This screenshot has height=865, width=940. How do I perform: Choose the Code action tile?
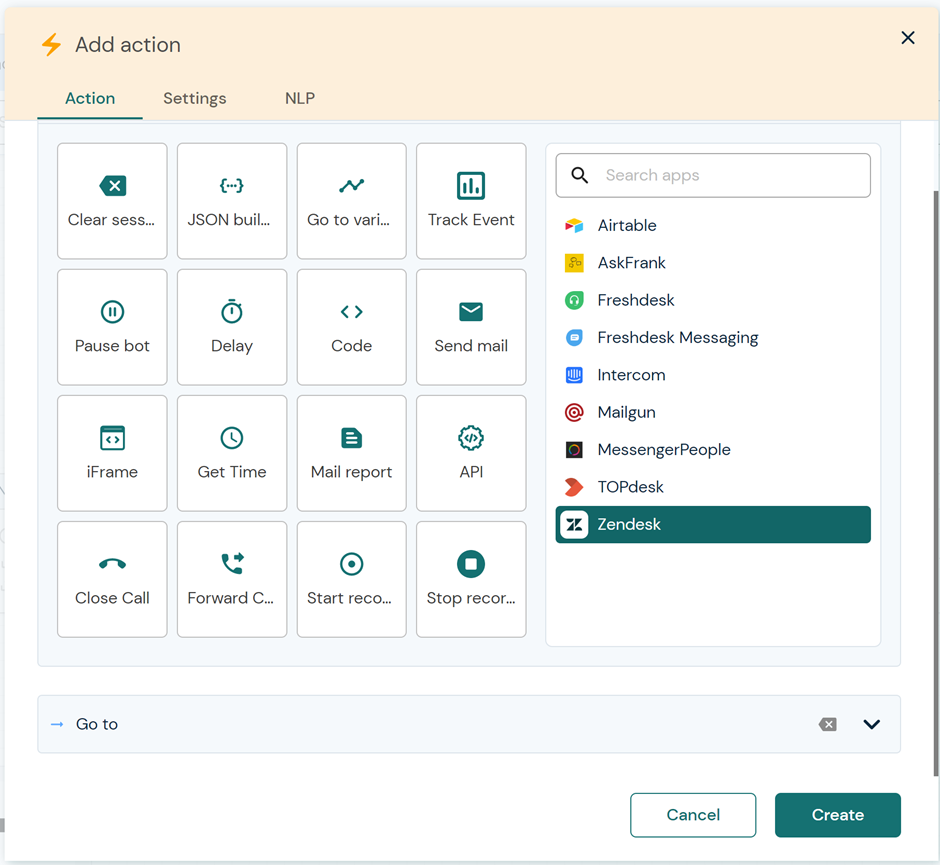click(351, 327)
